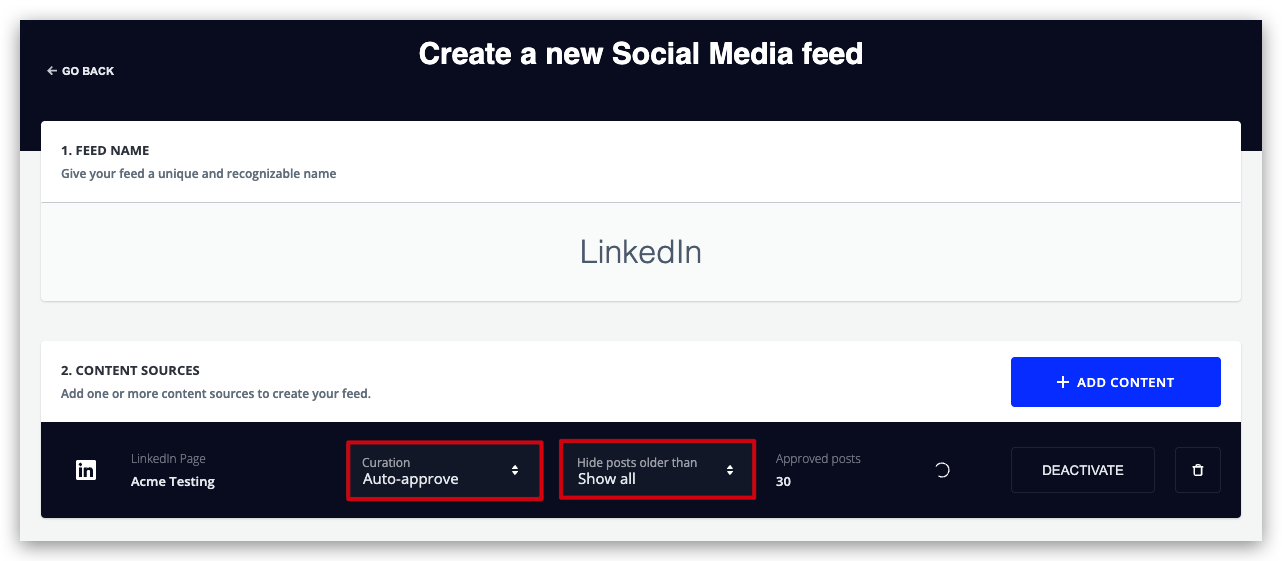Click the LinkedIn Page label
This screenshot has height=561, width=1282.
(168, 459)
